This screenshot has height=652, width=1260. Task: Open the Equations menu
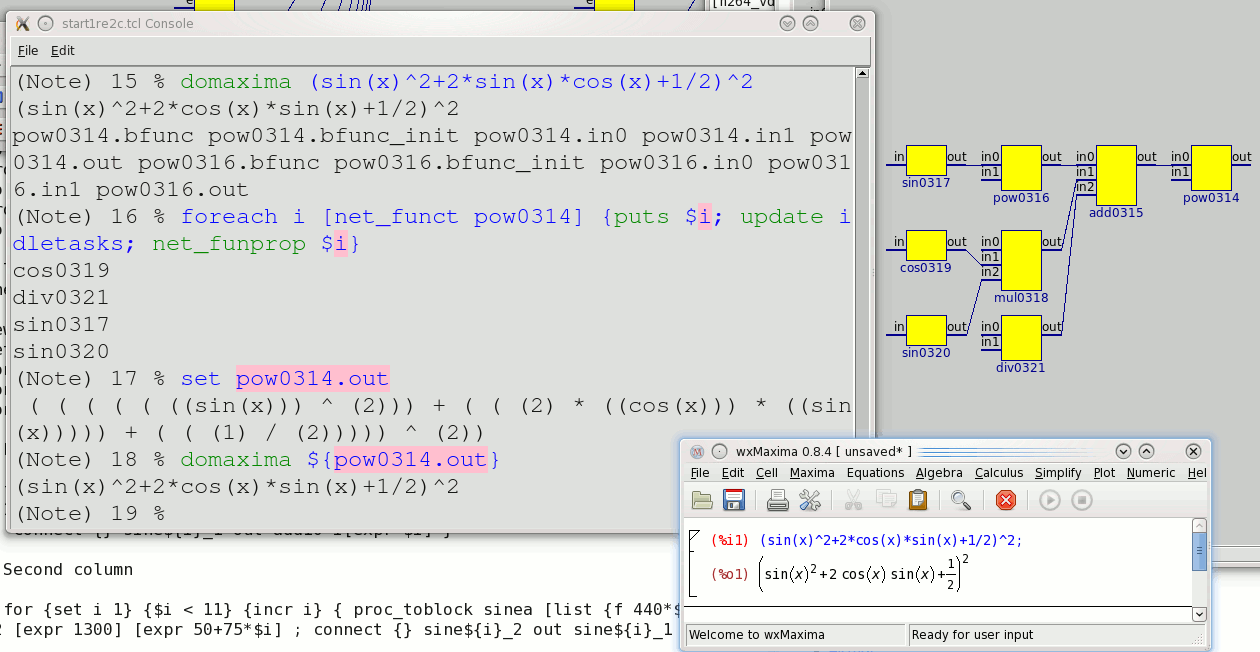pyautogui.click(x=875, y=473)
